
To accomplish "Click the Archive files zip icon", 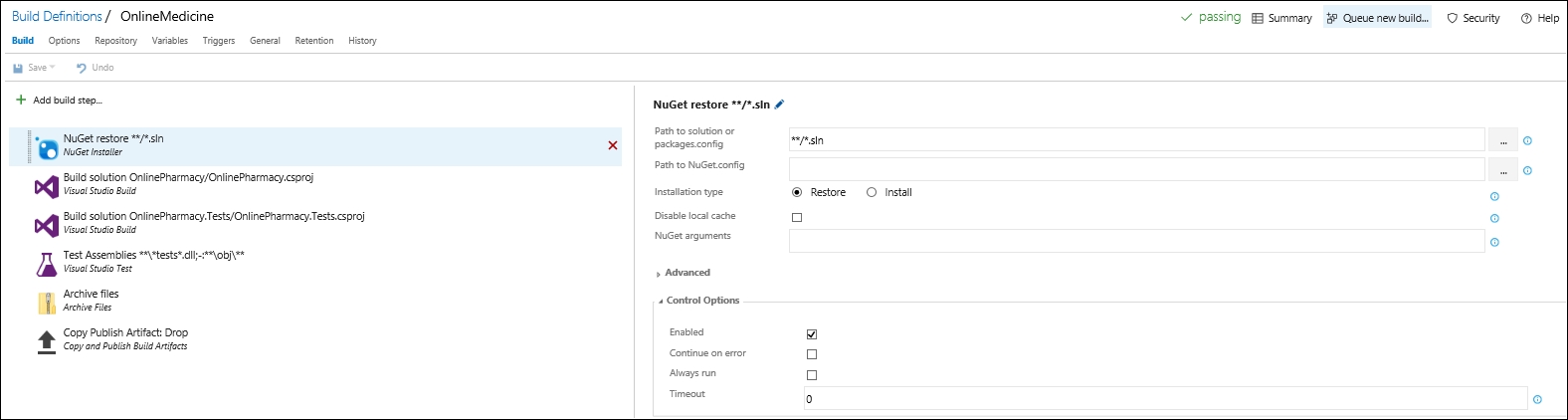I will point(47,303).
